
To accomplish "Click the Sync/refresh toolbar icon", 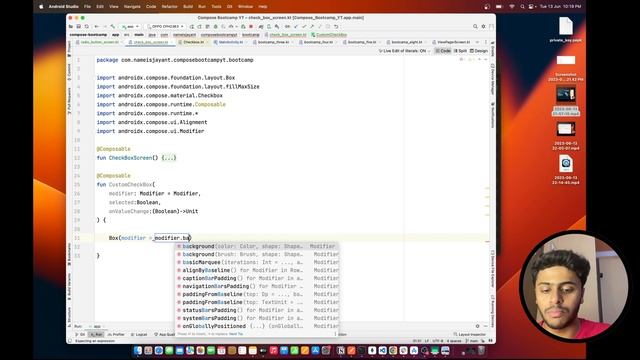I will pos(87,27).
